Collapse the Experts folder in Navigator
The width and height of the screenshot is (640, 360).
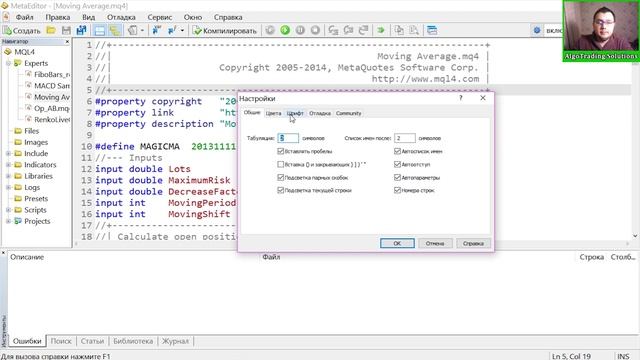pyautogui.click(x=9, y=63)
